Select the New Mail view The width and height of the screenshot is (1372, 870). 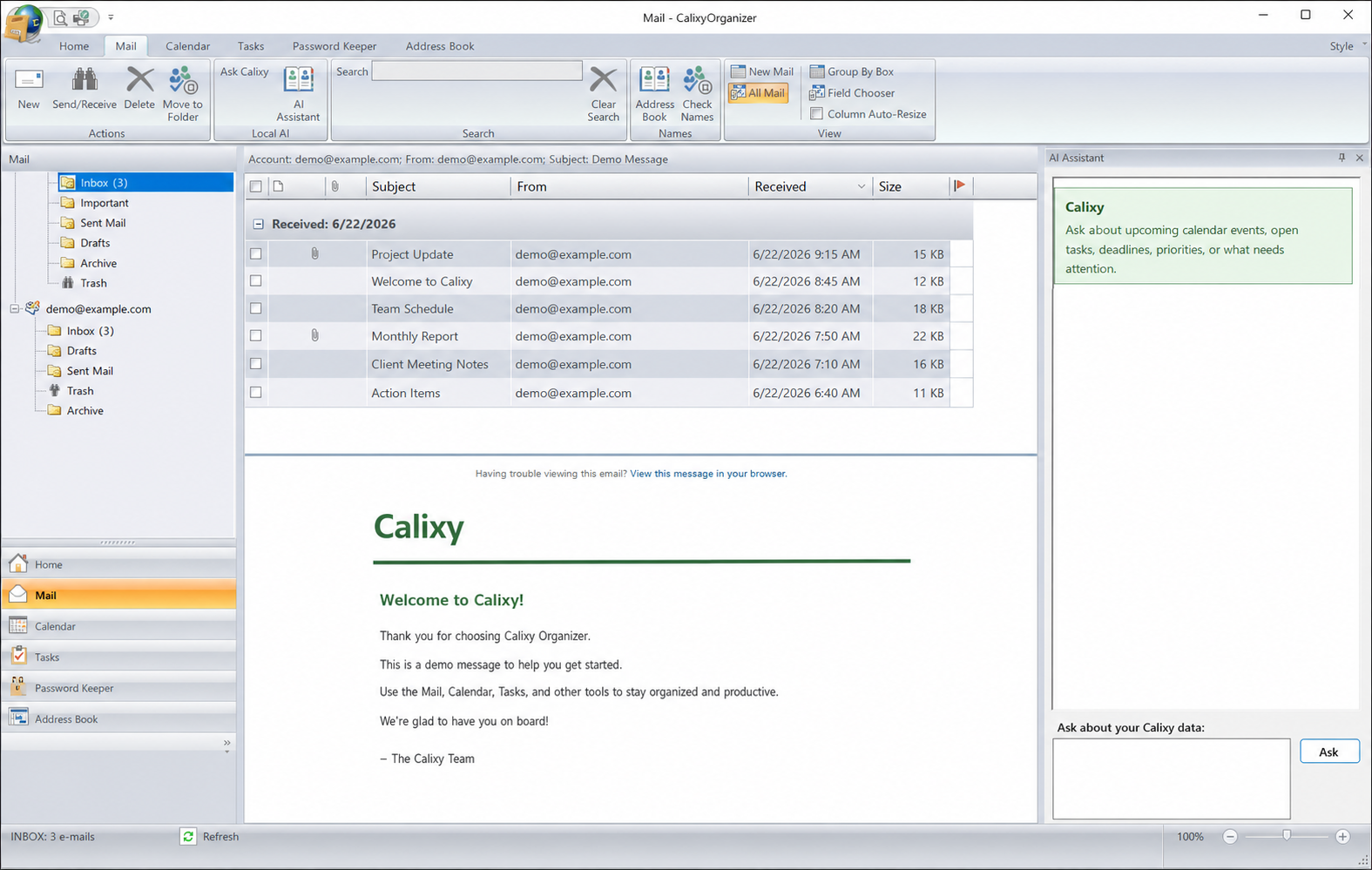point(762,71)
